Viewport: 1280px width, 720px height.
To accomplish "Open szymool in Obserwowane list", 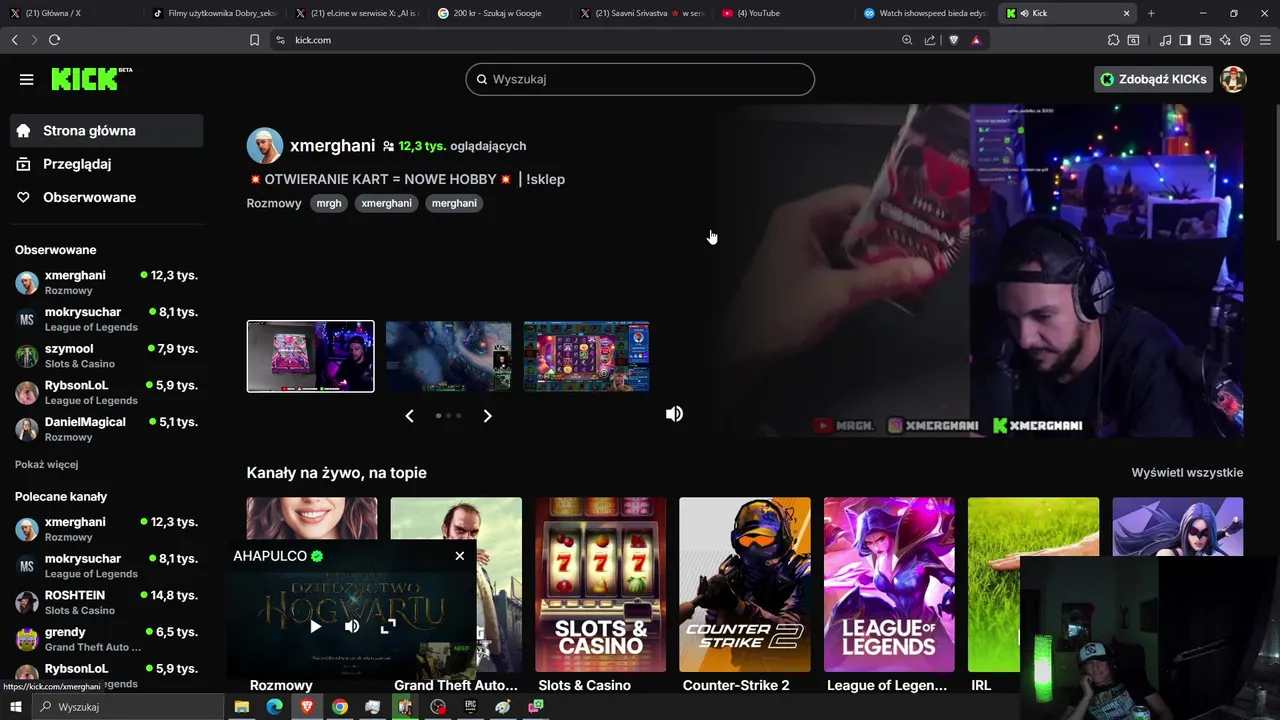I will [x=107, y=356].
